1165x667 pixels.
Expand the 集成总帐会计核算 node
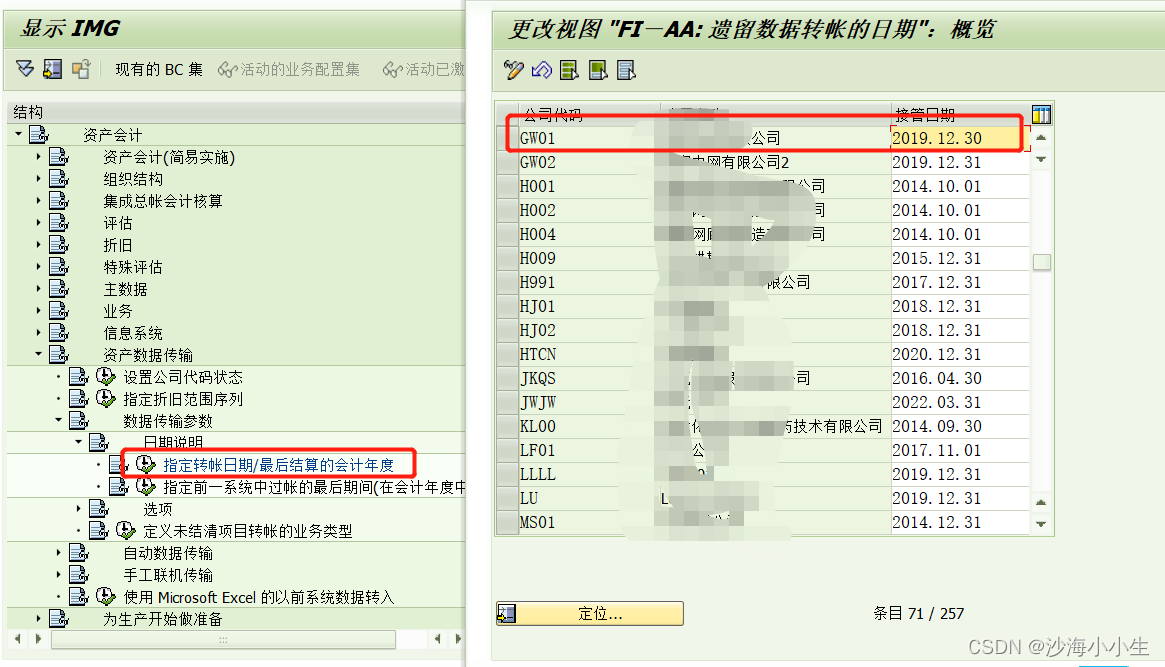(39, 201)
